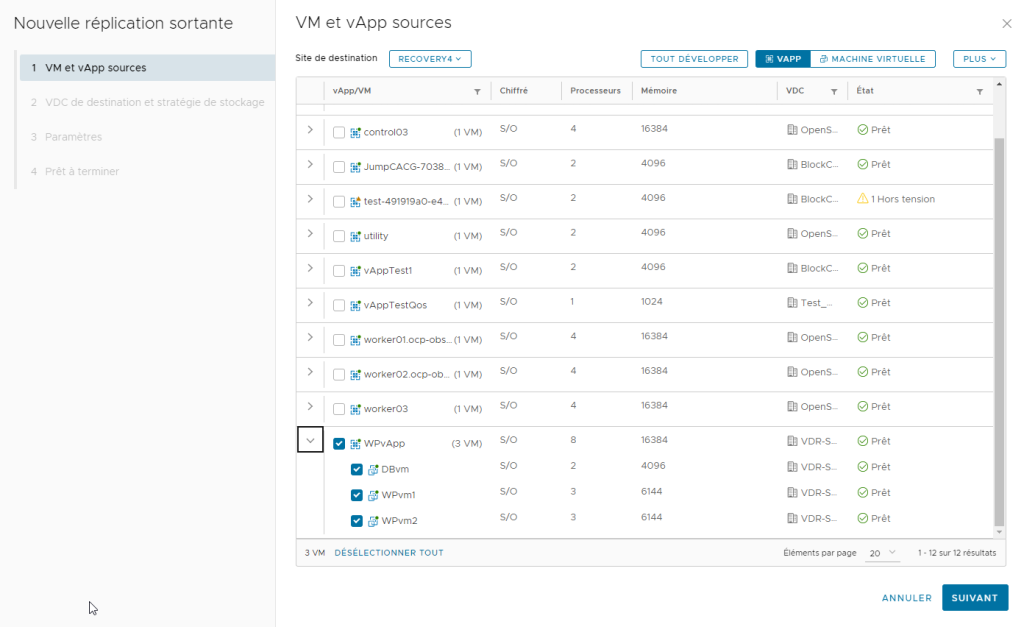Open the RECOVERY4 destination site dropdown
This screenshot has width=1024, height=627.
pyautogui.click(x=430, y=59)
